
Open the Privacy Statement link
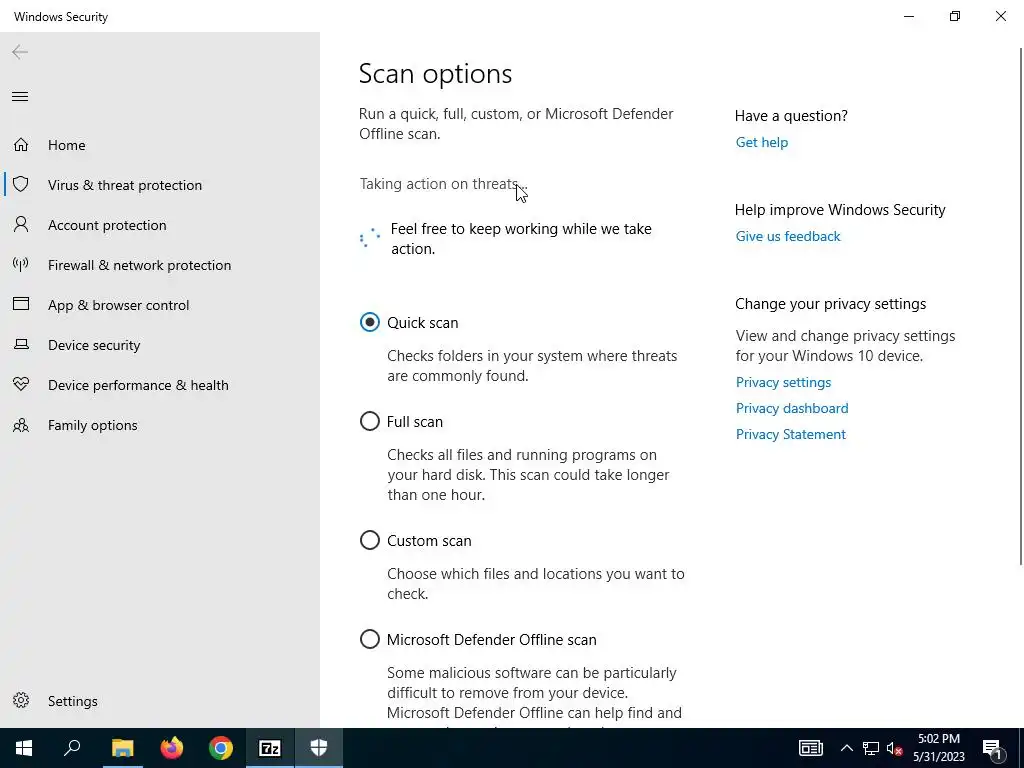(x=790, y=434)
